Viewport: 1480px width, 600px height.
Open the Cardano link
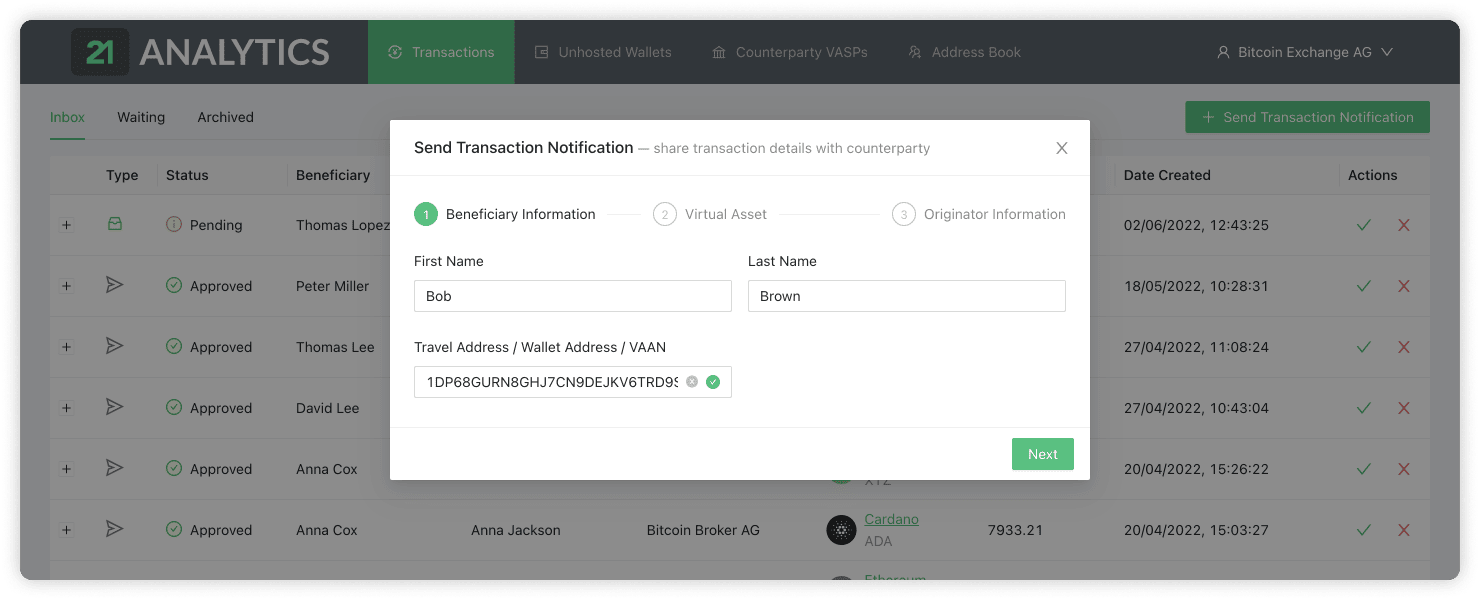click(x=891, y=519)
